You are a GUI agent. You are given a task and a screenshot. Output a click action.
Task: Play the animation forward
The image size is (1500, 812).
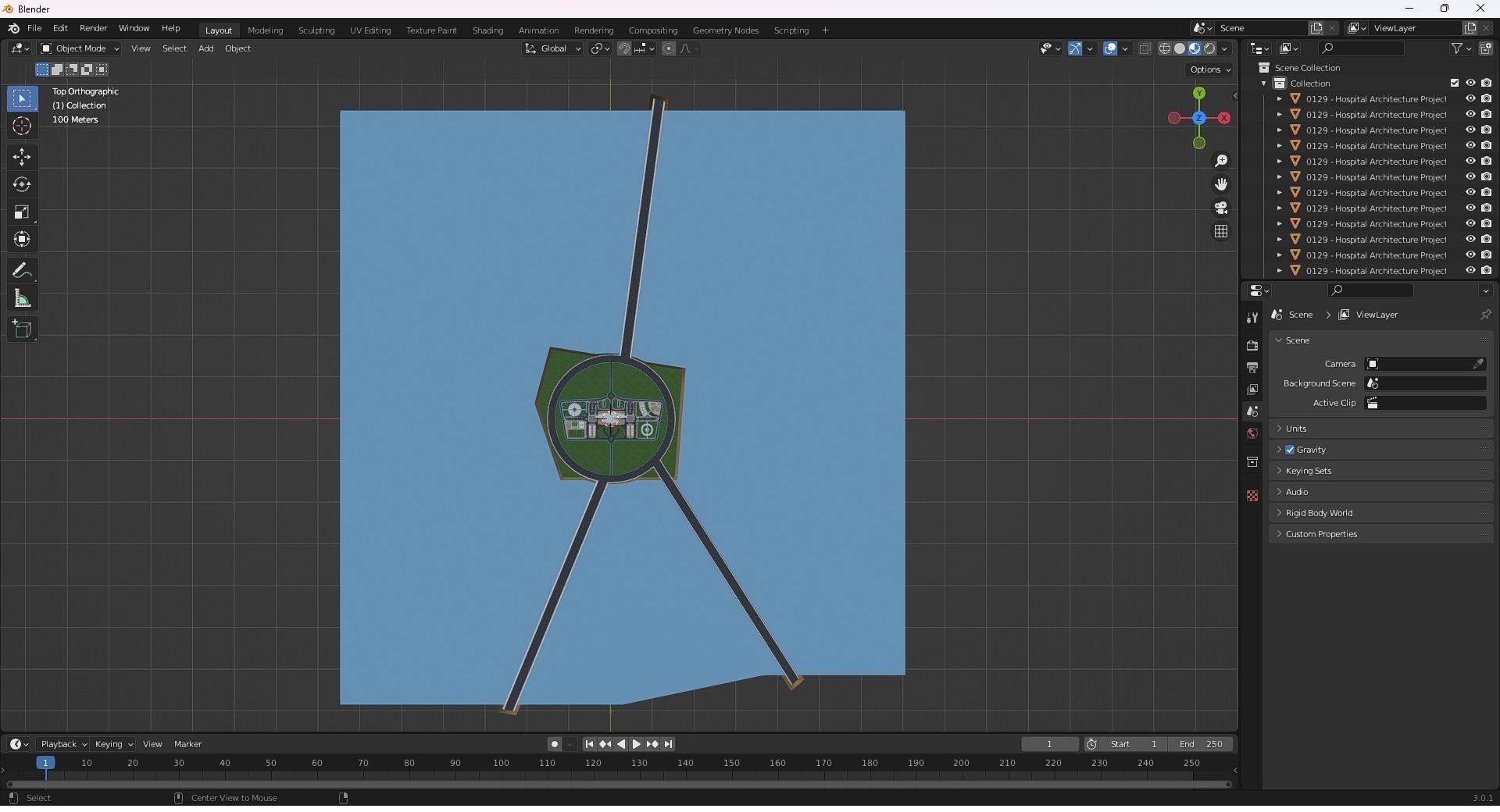(x=637, y=744)
